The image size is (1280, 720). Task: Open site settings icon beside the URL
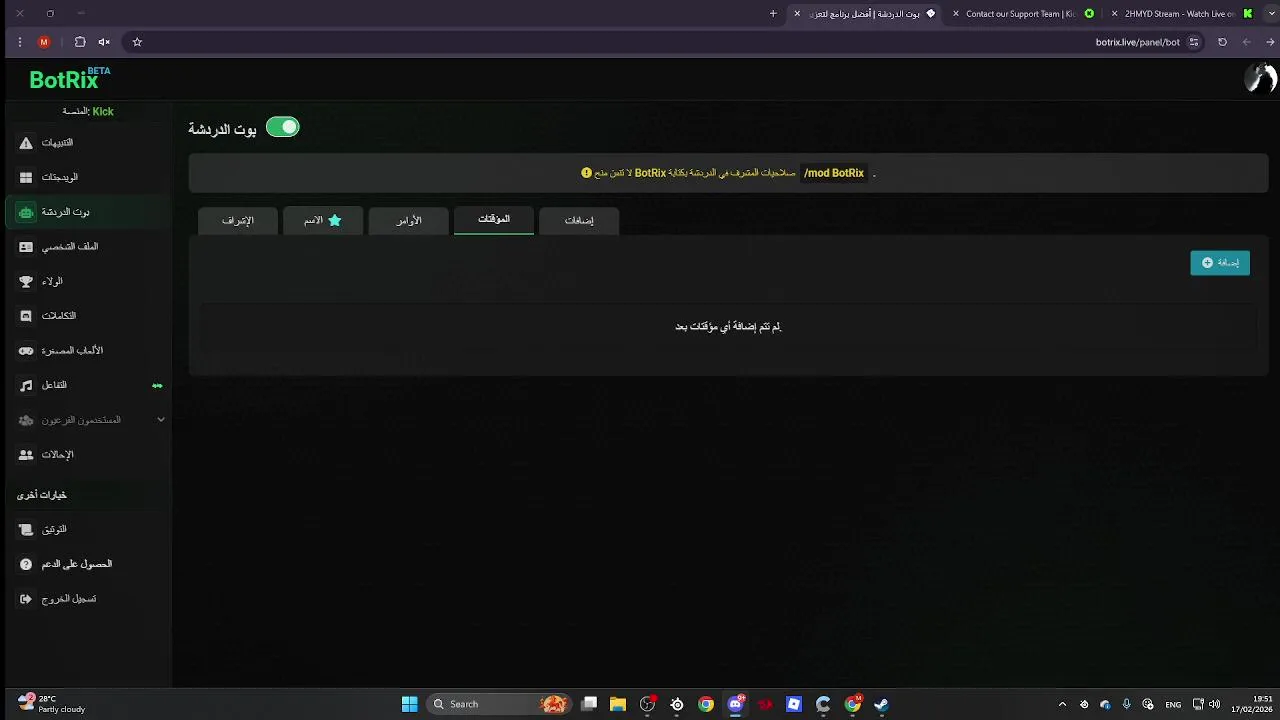tap(1193, 42)
